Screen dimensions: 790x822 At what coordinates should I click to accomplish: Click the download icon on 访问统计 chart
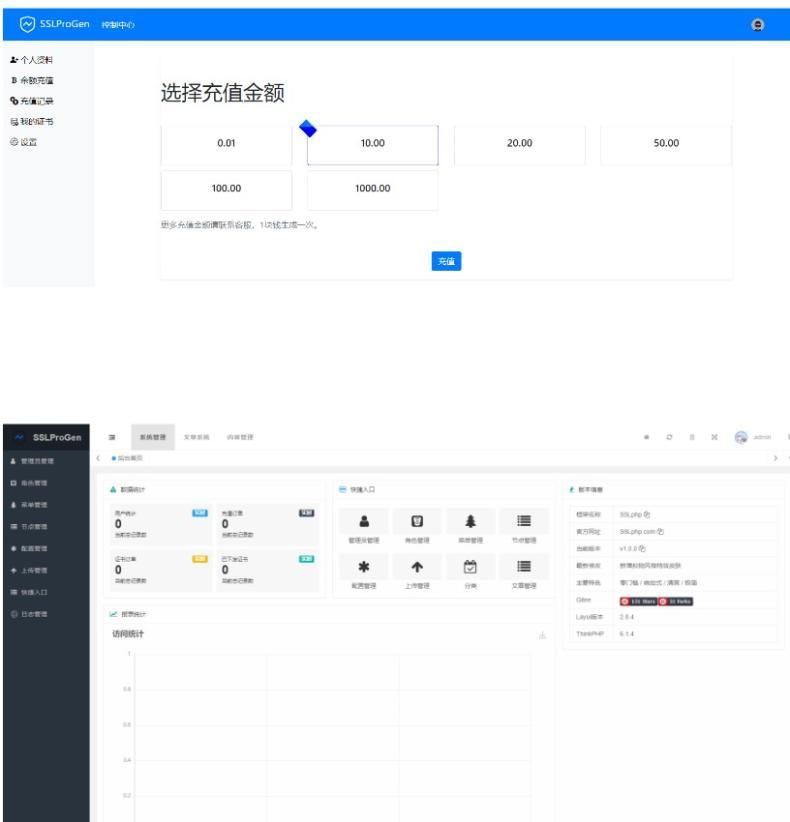pos(543,635)
